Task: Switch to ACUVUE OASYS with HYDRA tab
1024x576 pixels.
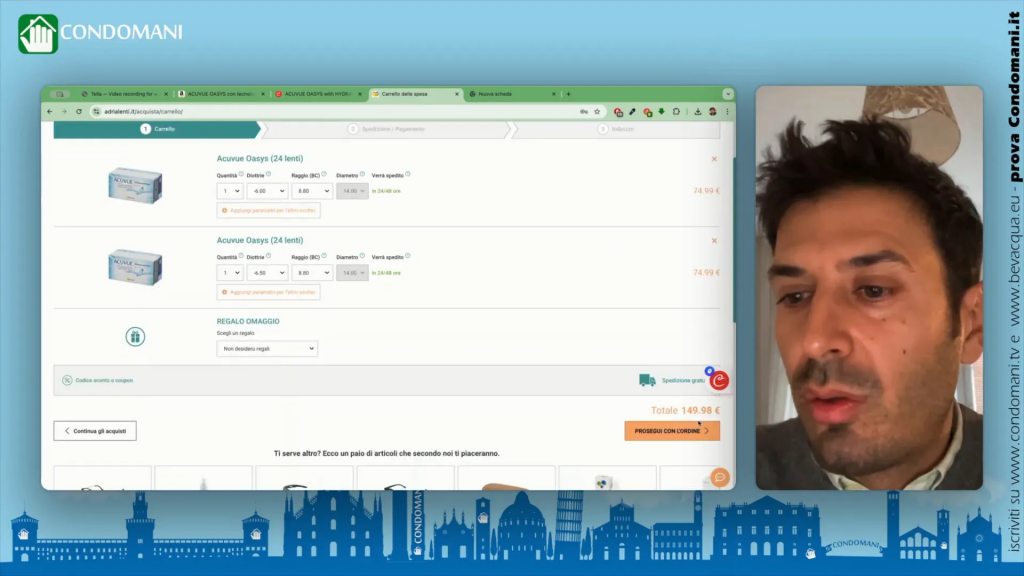Action: [318, 94]
